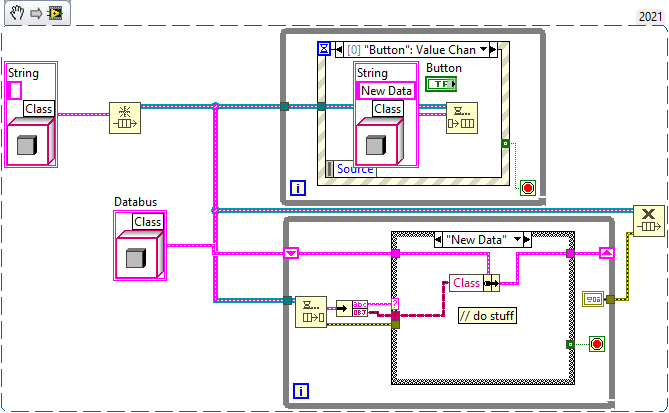Open the "Button": Value Change event case dropdown

pos(483,49)
